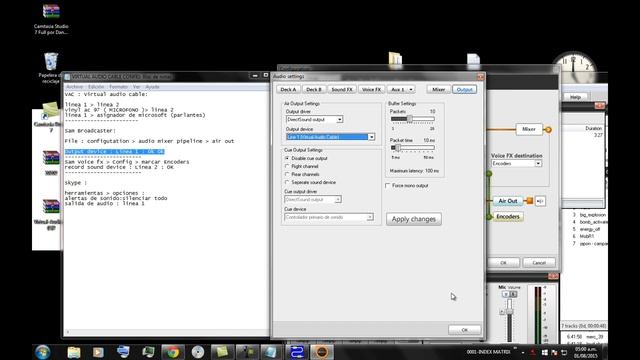Screen dimensions: 640x360
Task: Switch to the Voice FX tab
Action: pos(371,89)
